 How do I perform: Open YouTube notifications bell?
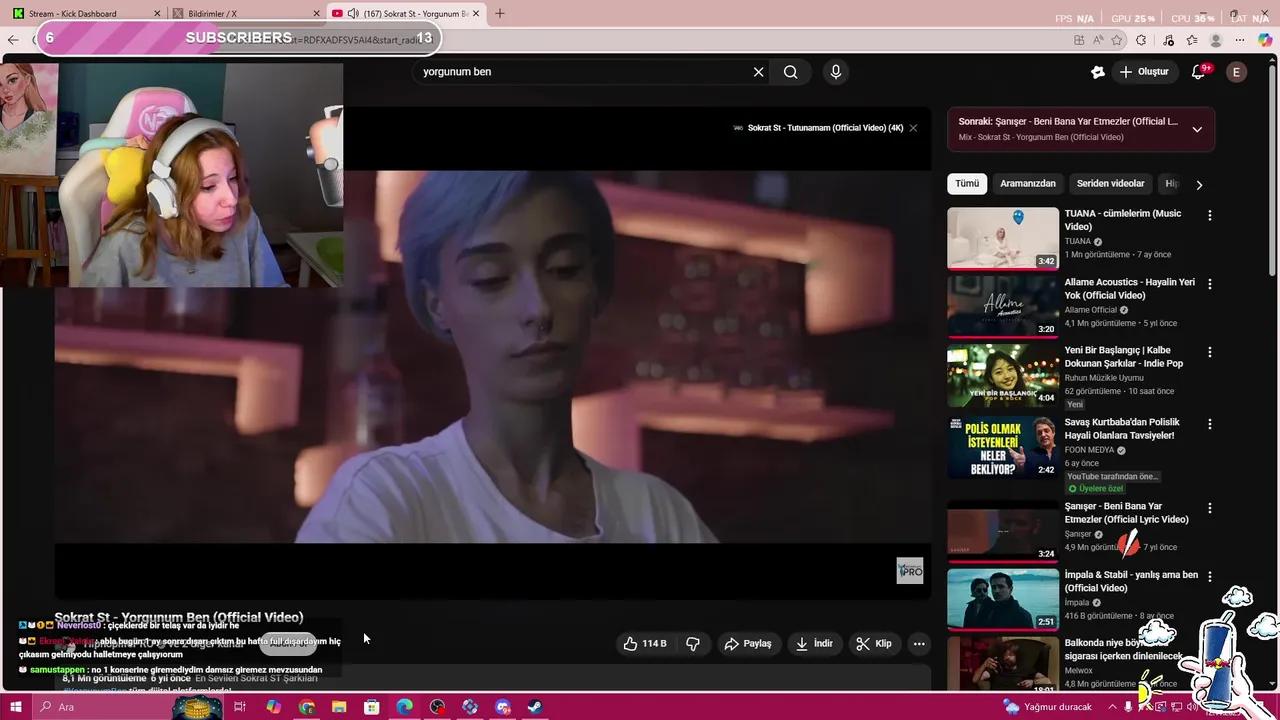1198,72
